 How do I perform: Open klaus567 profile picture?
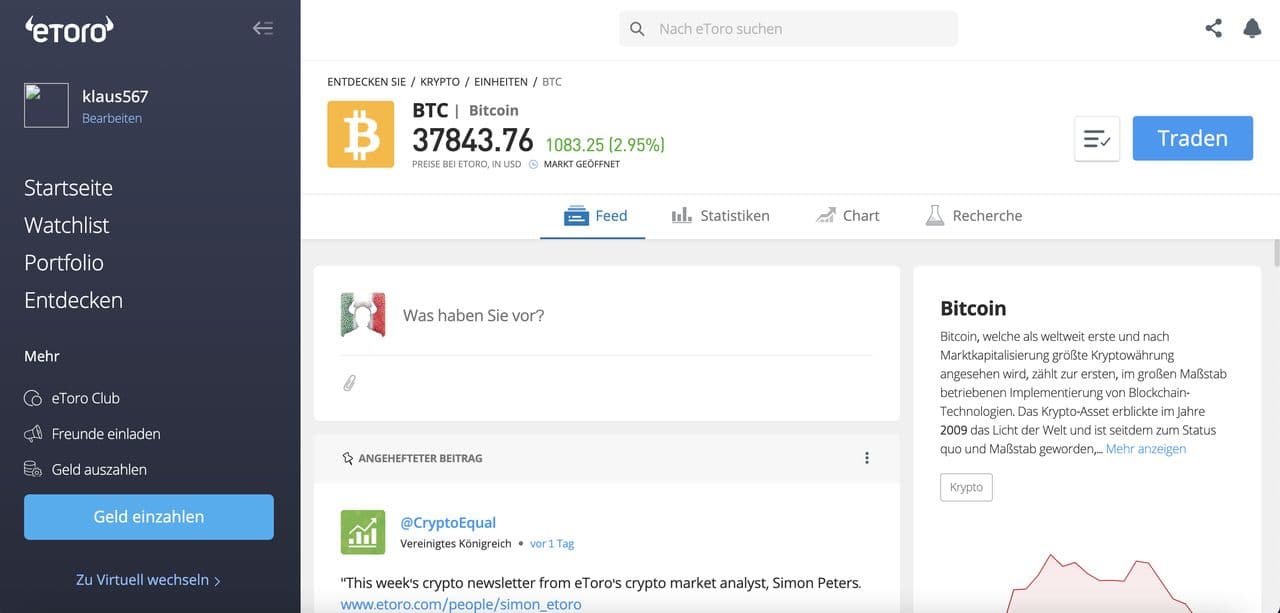(x=46, y=106)
